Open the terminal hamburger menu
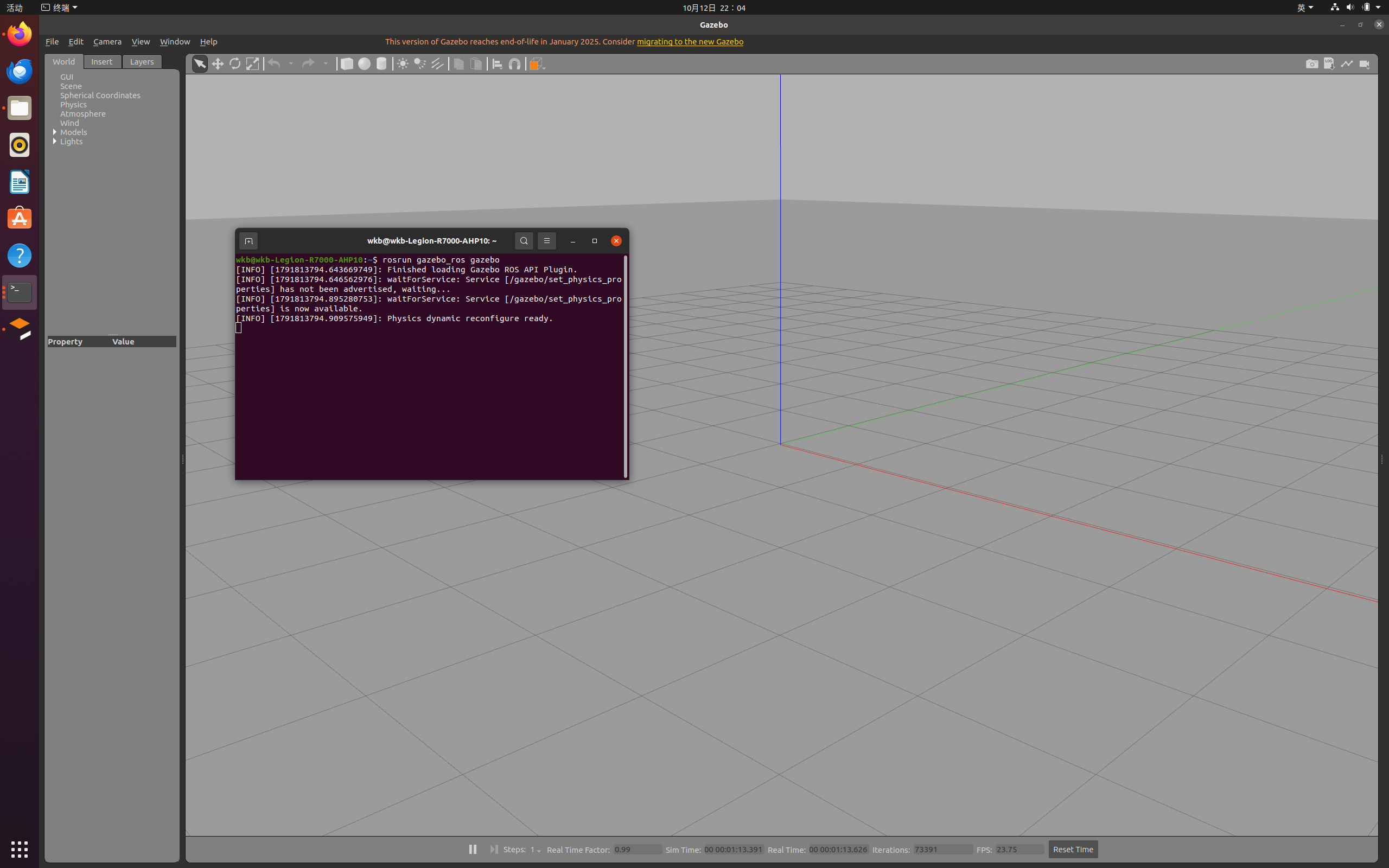Screen dimensions: 1389x868 (546, 240)
